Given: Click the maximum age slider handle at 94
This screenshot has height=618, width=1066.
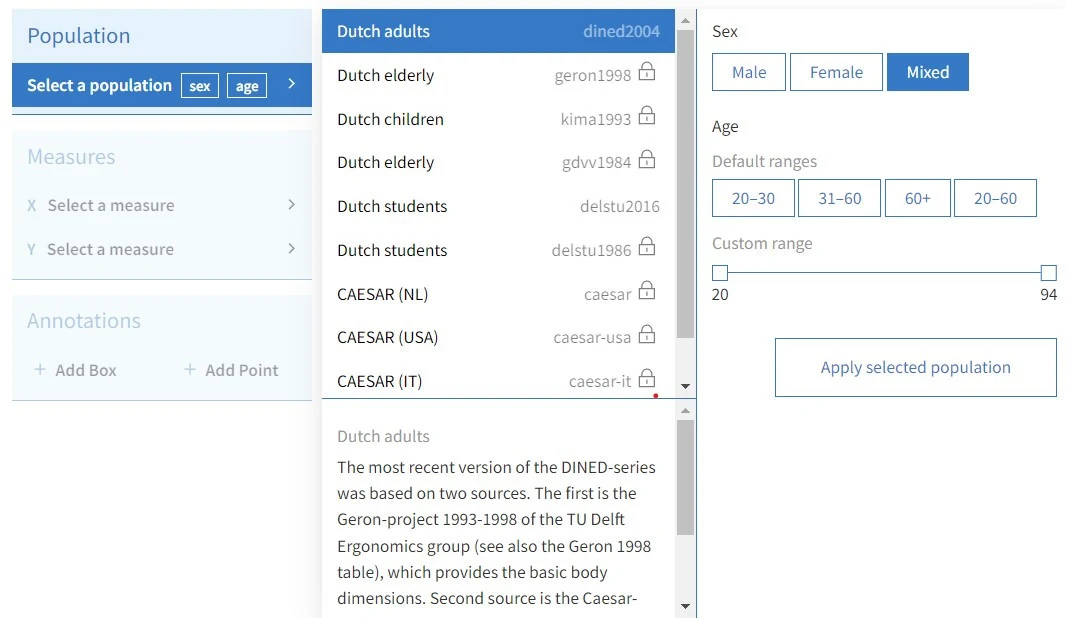Looking at the screenshot, I should pyautogui.click(x=1048, y=273).
